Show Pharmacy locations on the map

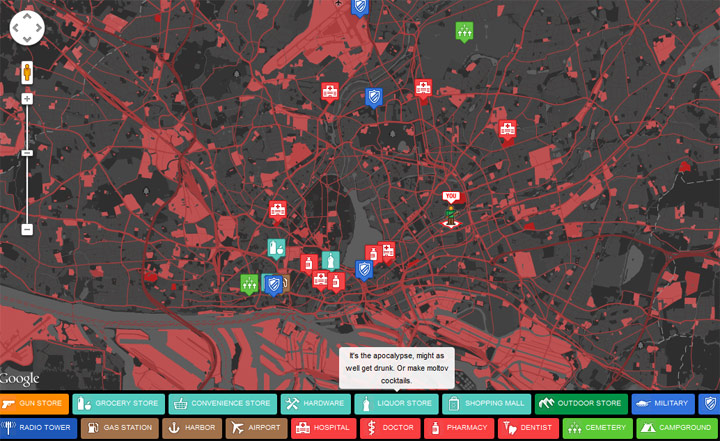pyautogui.click(x=458, y=428)
